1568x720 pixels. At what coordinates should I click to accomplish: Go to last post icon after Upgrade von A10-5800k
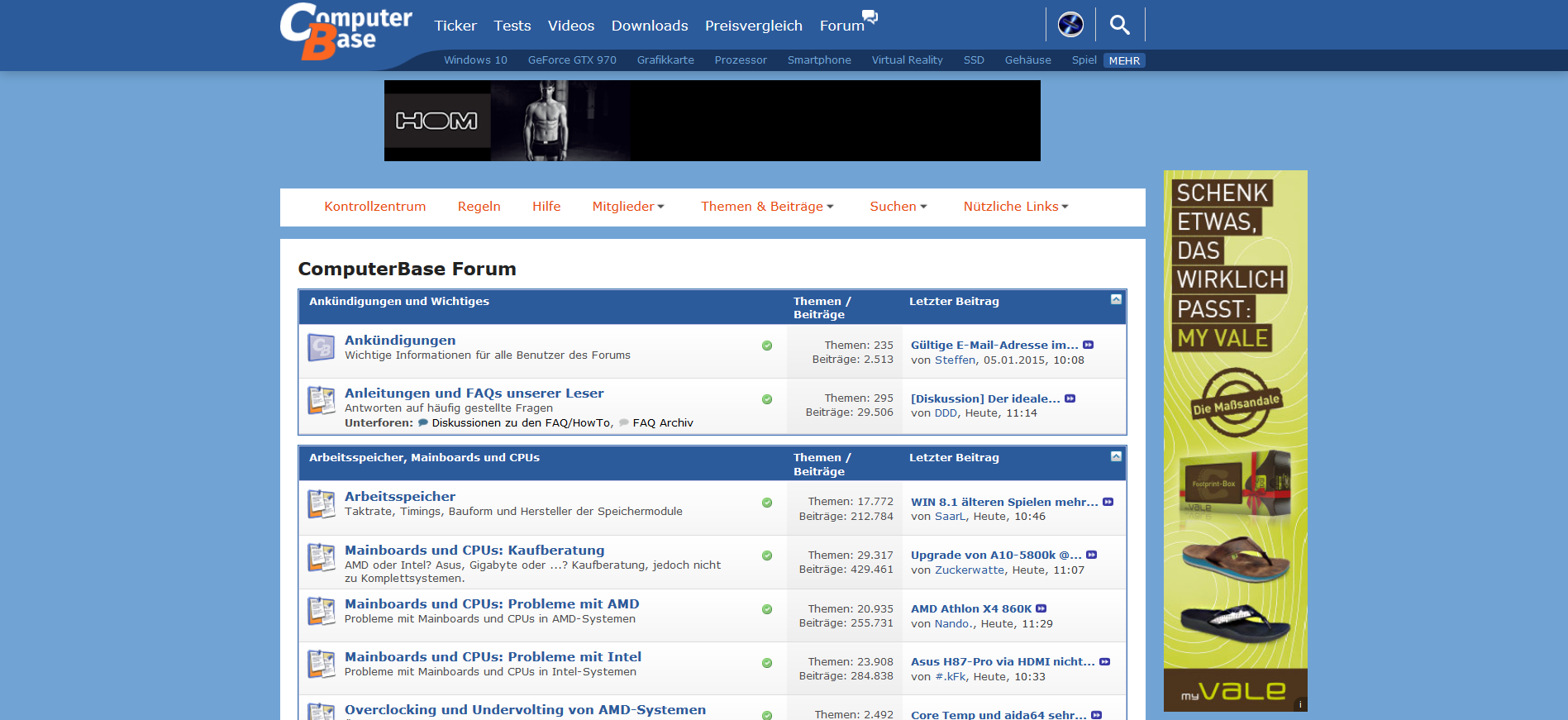1092,555
